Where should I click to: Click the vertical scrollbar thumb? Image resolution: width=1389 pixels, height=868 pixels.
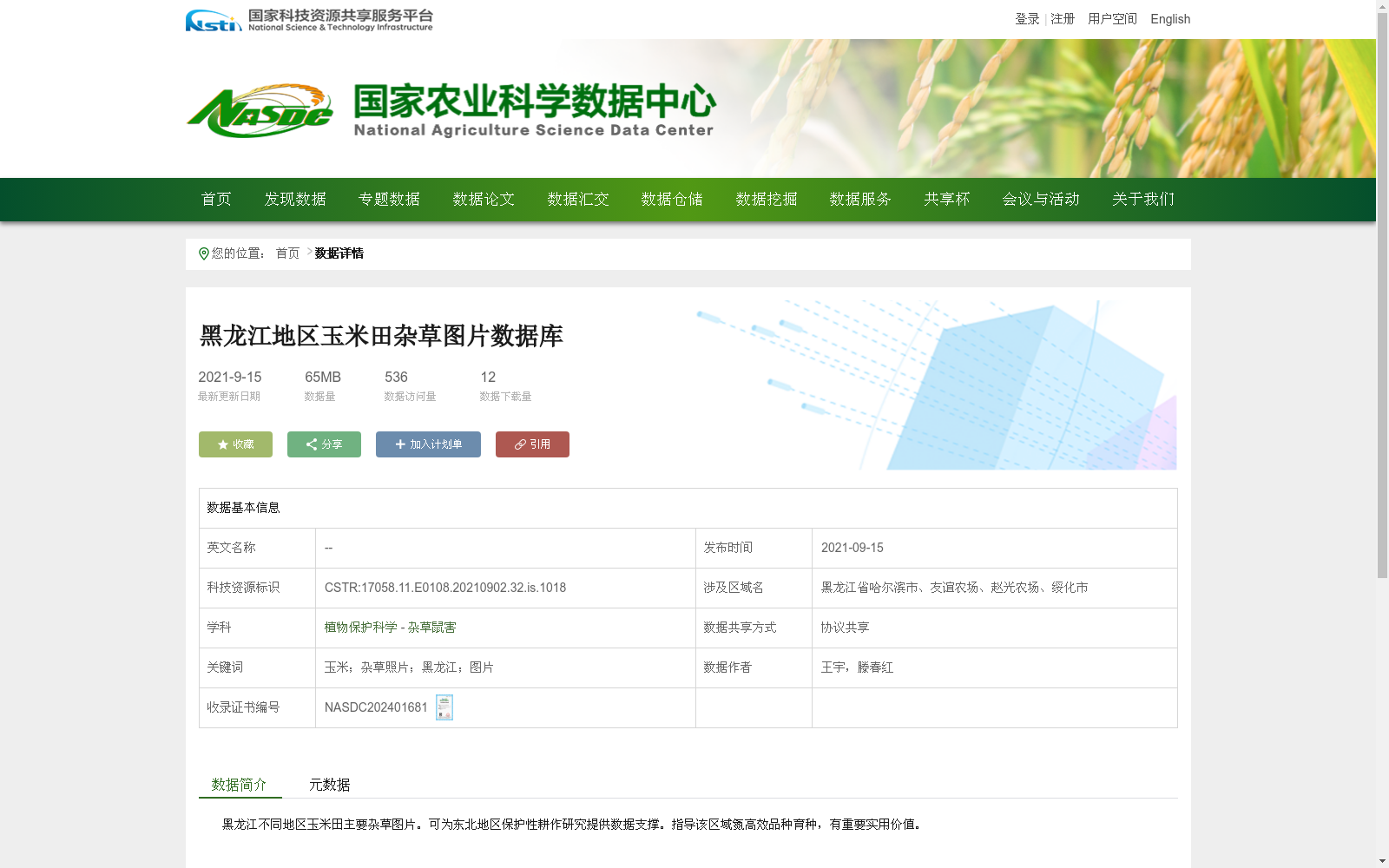pyautogui.click(x=1382, y=295)
